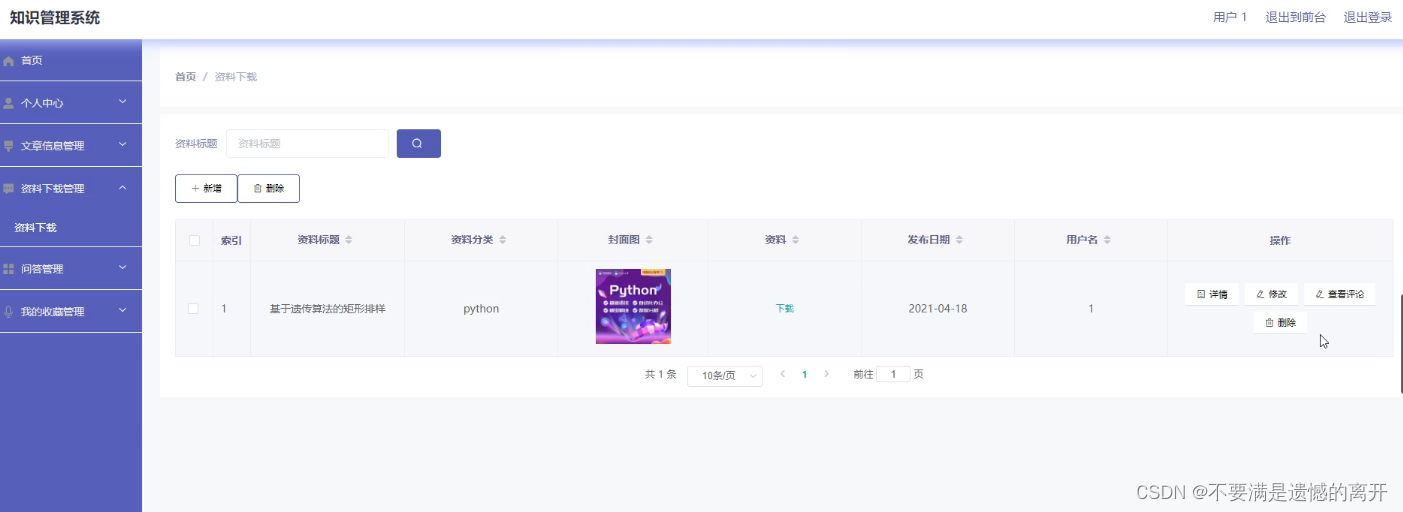
Task: Sort by 发布日期 column arrows
Action: [x=959, y=240]
